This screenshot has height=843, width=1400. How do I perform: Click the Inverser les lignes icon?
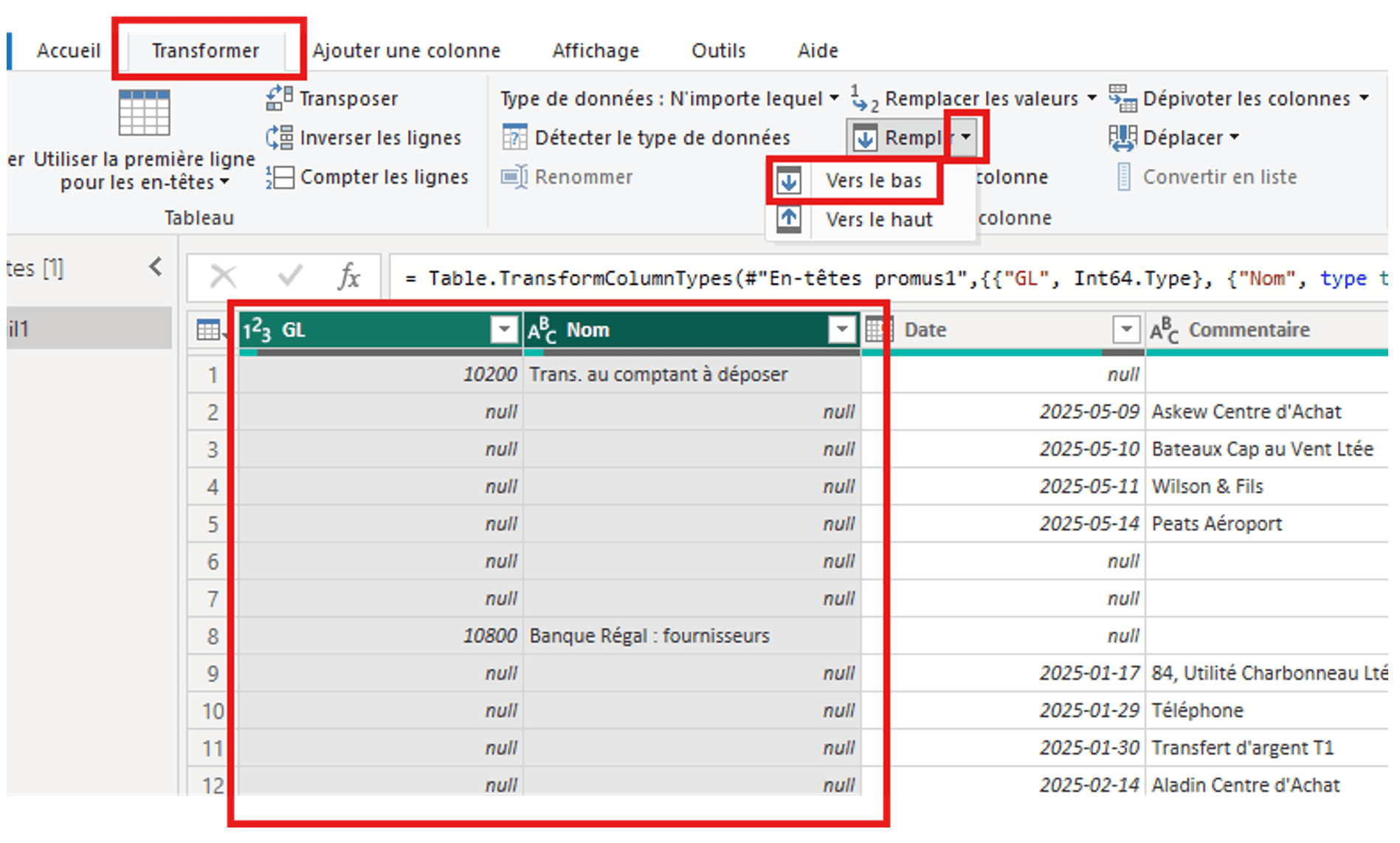pyautogui.click(x=279, y=138)
